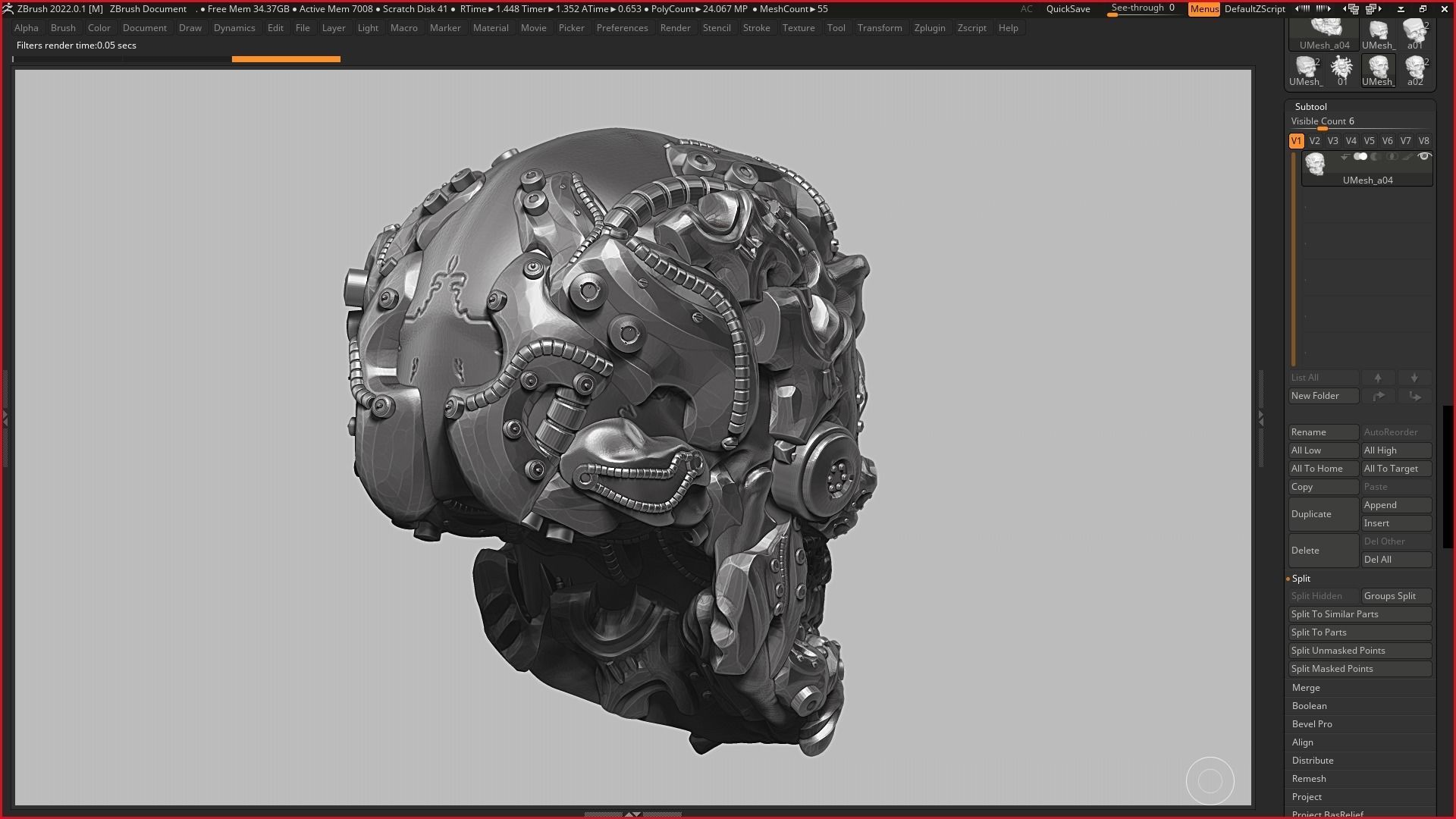Screen dimensions: 1456x819
Task: Open the Dynamics menu
Action: click(x=234, y=28)
